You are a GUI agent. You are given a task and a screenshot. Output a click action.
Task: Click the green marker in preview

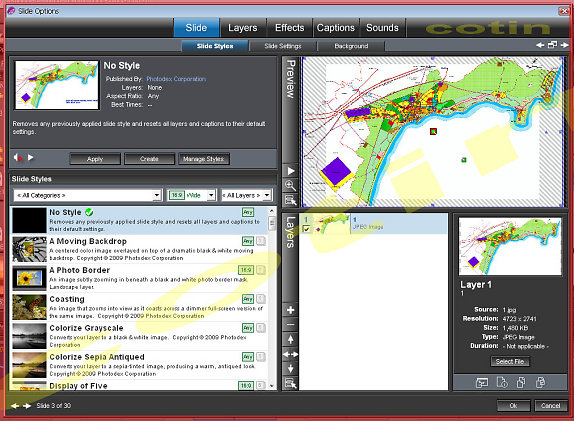464,160
